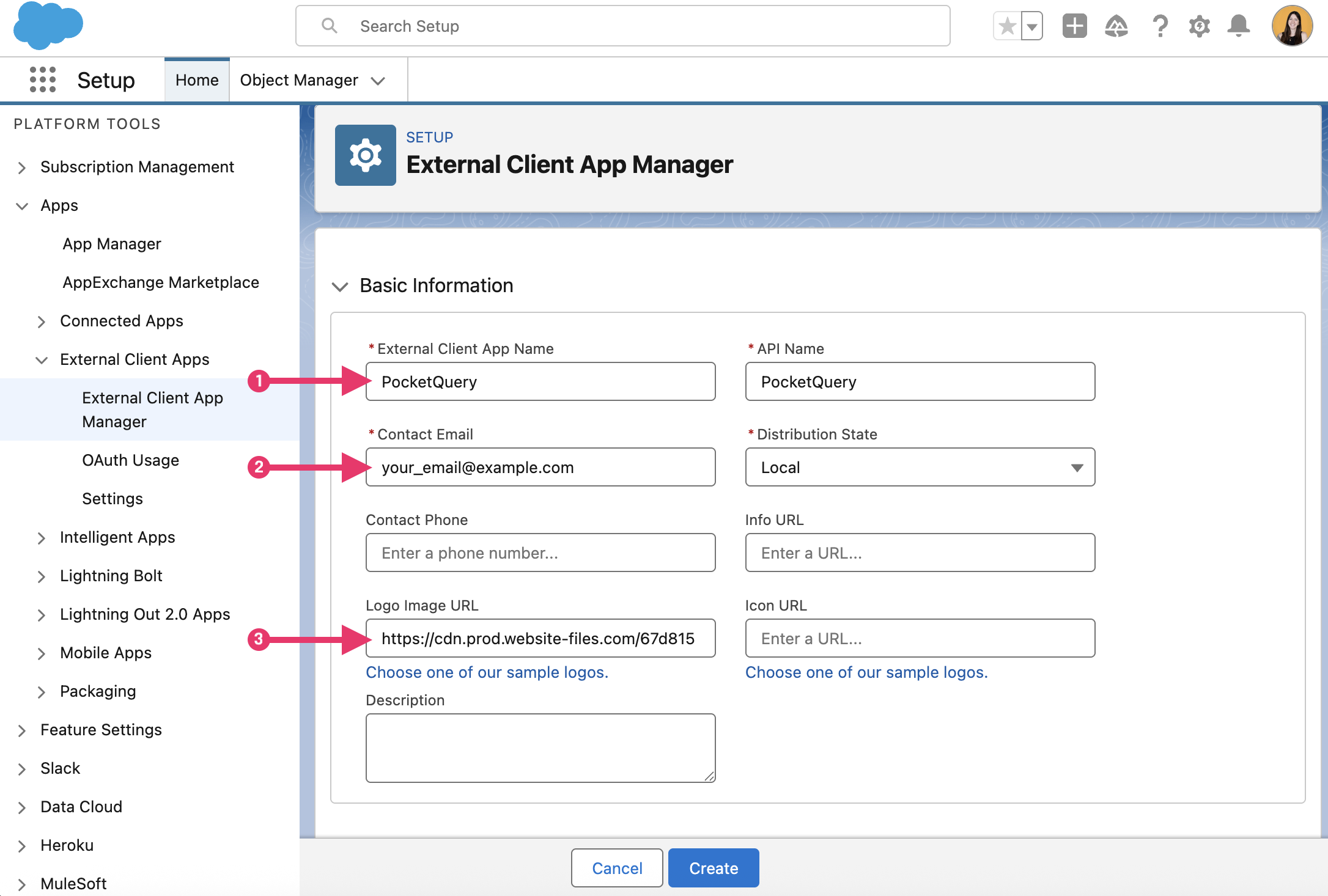Open the App Launcher waffle icon
The height and width of the screenshot is (896, 1328).
(42, 79)
